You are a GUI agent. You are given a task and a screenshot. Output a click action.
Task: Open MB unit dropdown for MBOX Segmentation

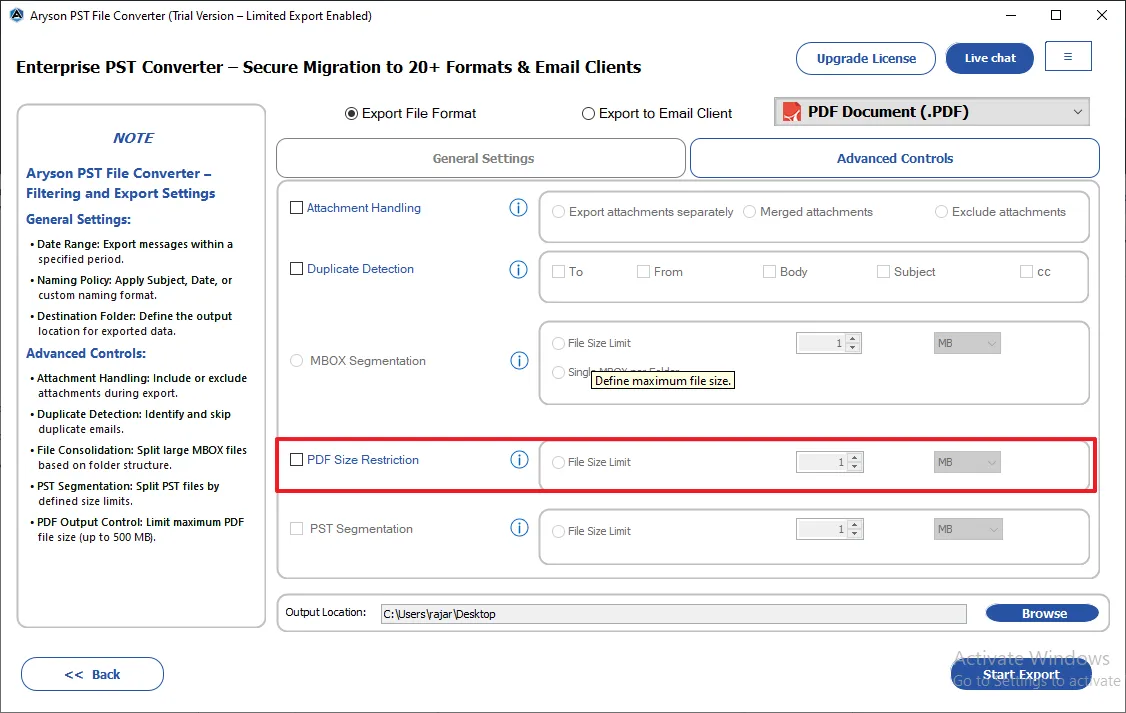click(967, 343)
